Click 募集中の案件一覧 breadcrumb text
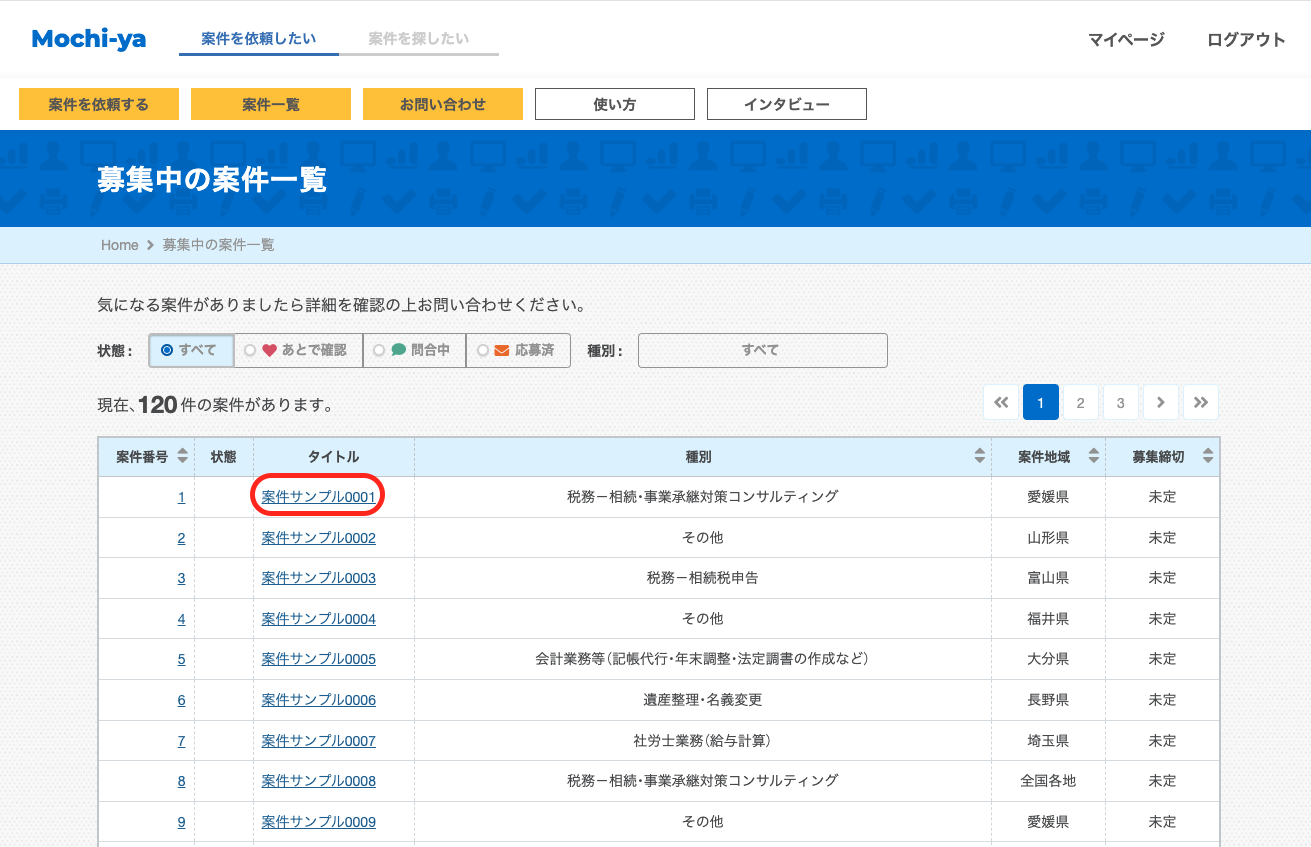 pyautogui.click(x=218, y=245)
